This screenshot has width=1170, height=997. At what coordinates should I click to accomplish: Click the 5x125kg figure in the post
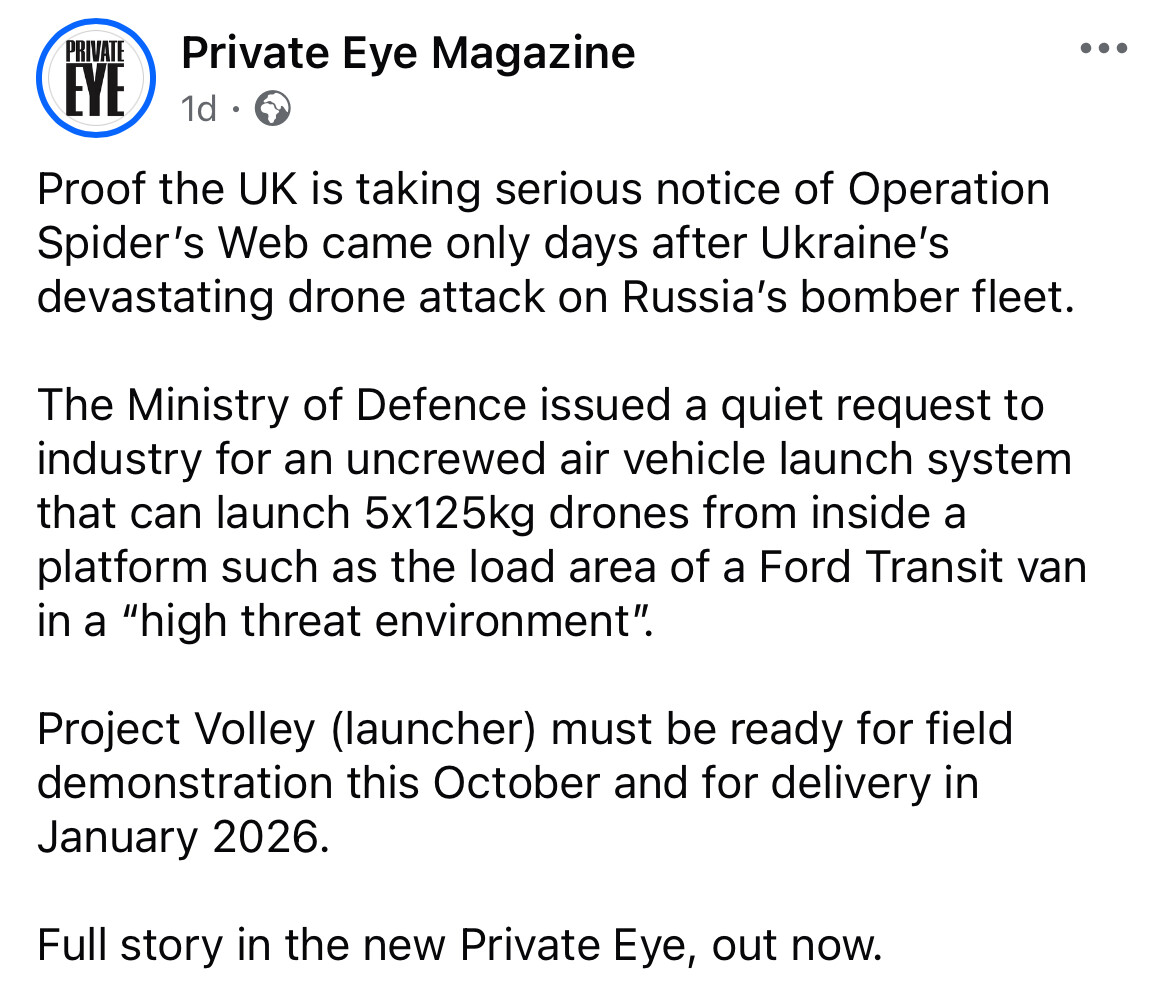tap(449, 513)
